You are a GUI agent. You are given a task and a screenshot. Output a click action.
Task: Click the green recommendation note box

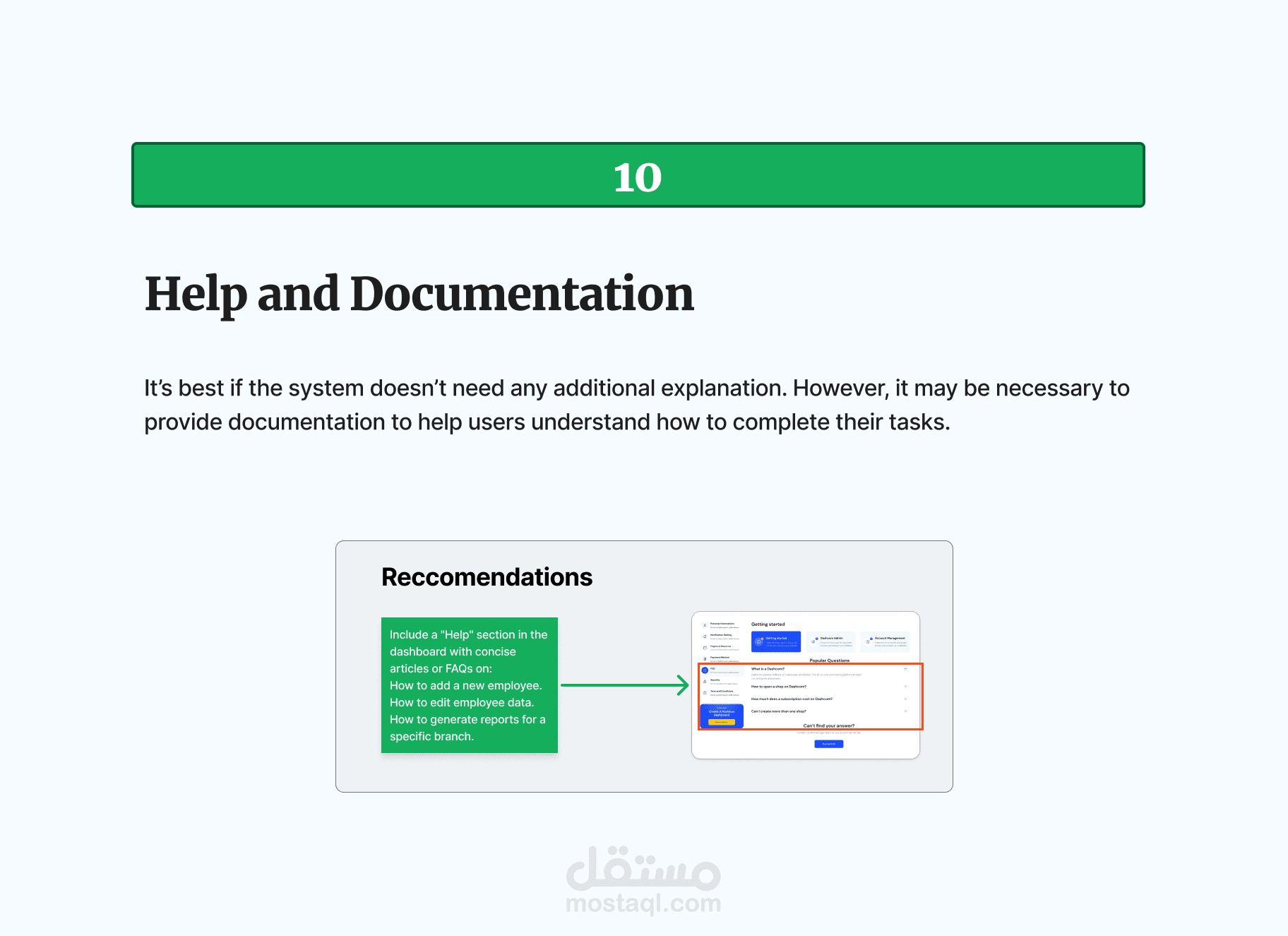pyautogui.click(x=470, y=685)
